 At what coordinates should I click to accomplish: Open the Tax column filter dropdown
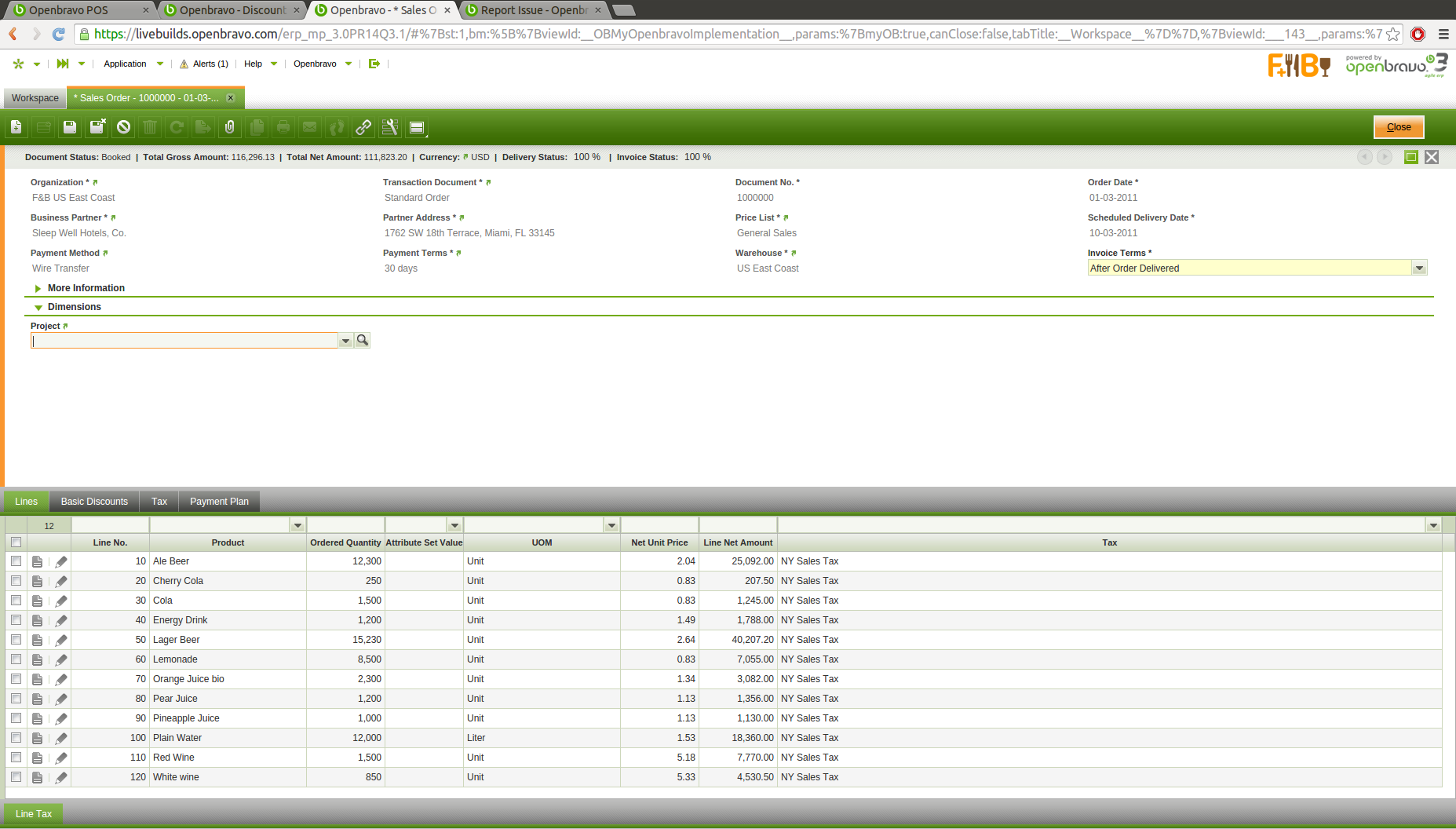point(1433,525)
